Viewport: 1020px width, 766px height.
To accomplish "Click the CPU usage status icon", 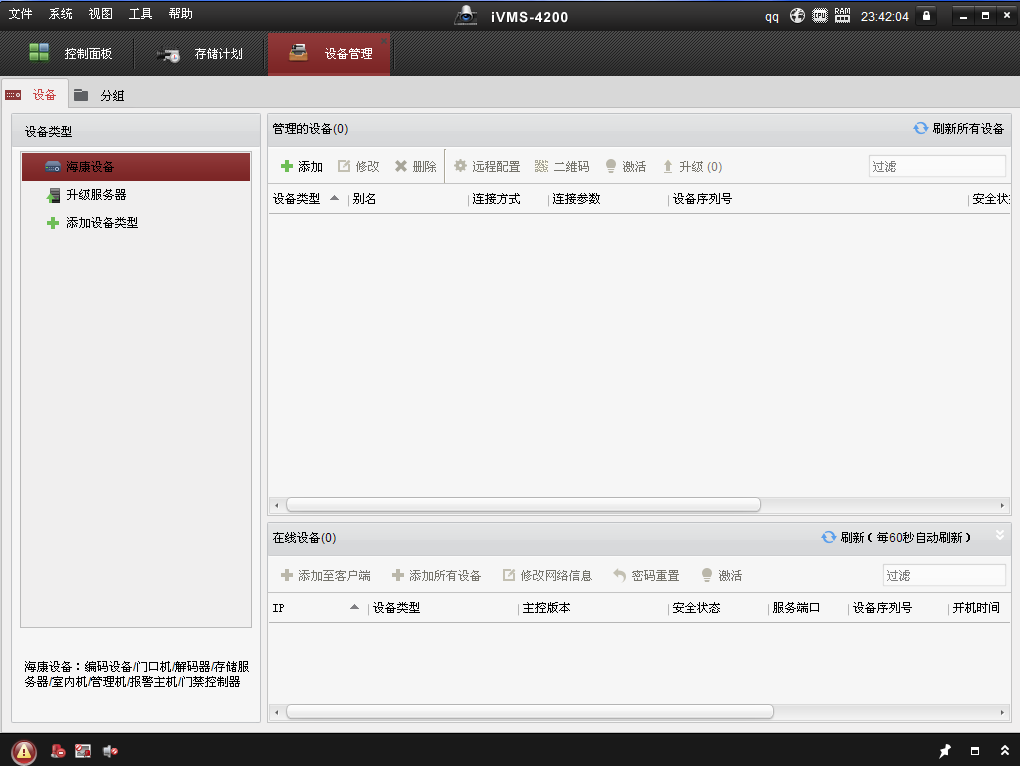I will point(820,16).
